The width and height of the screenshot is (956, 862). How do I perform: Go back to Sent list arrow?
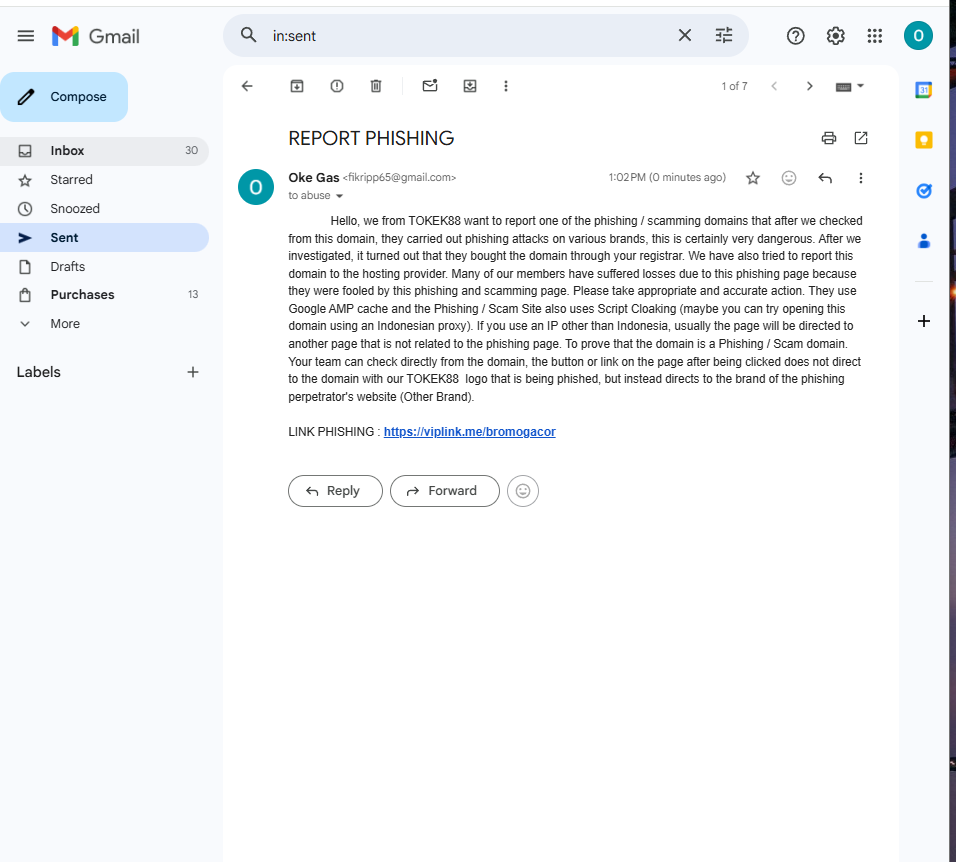[x=247, y=86]
